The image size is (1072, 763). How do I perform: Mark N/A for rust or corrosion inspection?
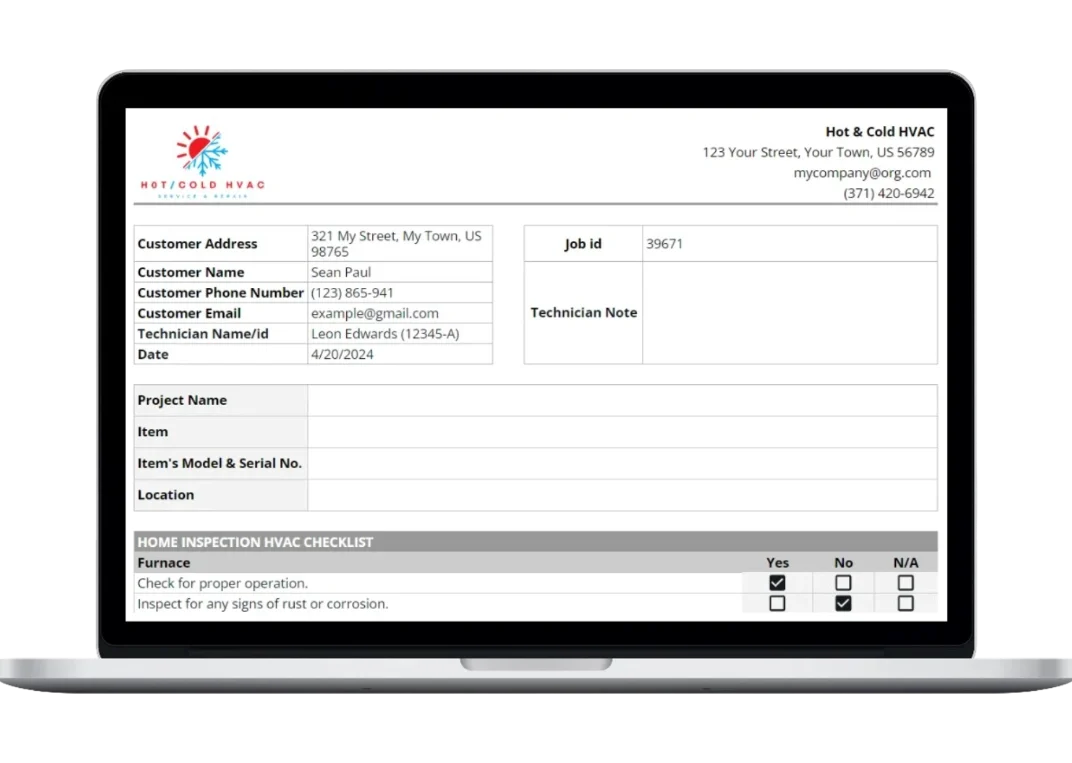click(905, 604)
